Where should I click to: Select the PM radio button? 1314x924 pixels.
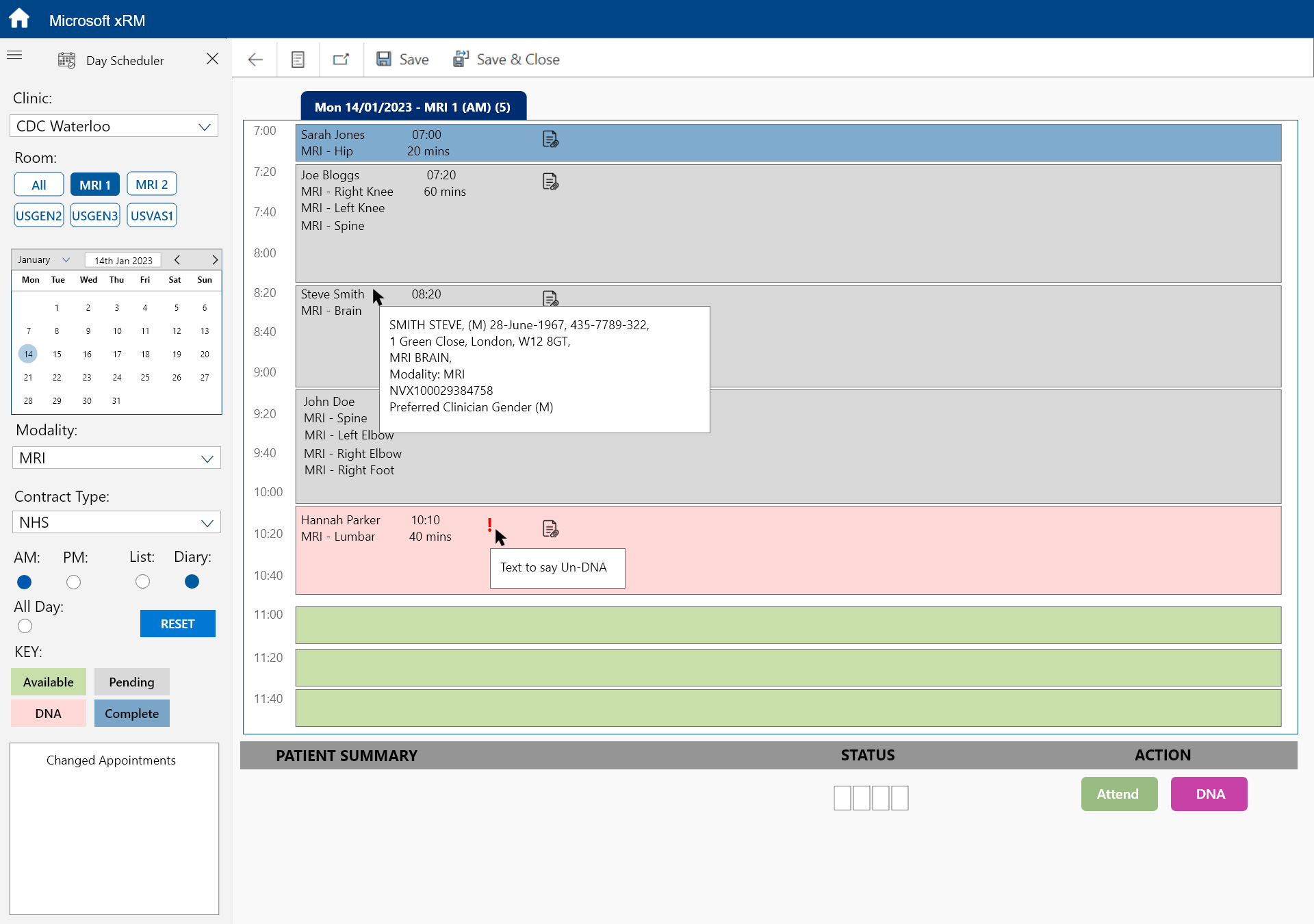point(74,582)
